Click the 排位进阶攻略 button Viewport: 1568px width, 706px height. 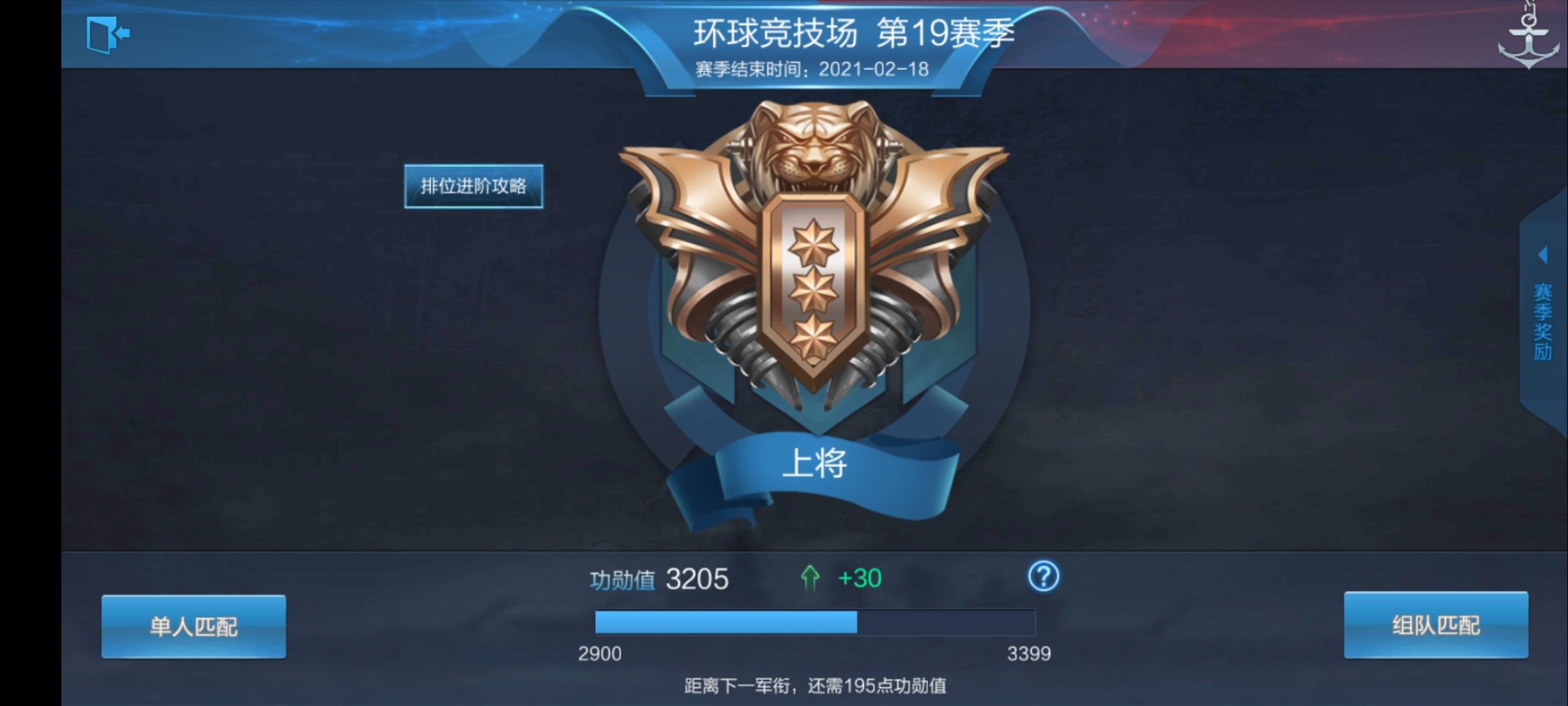(x=474, y=186)
